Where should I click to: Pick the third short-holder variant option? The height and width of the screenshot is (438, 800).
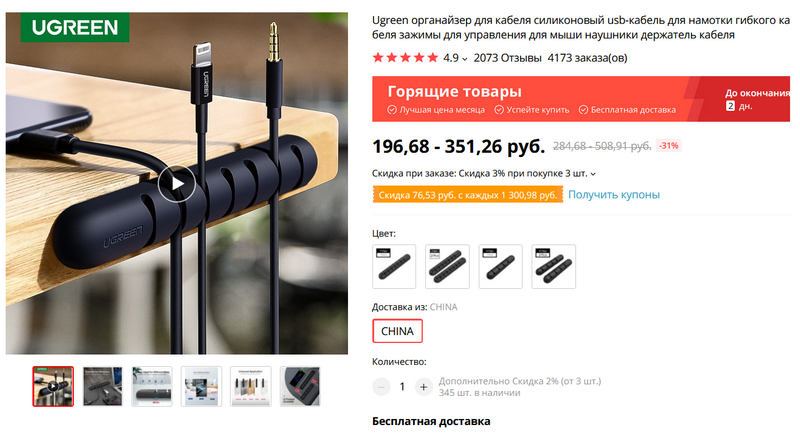click(x=500, y=266)
